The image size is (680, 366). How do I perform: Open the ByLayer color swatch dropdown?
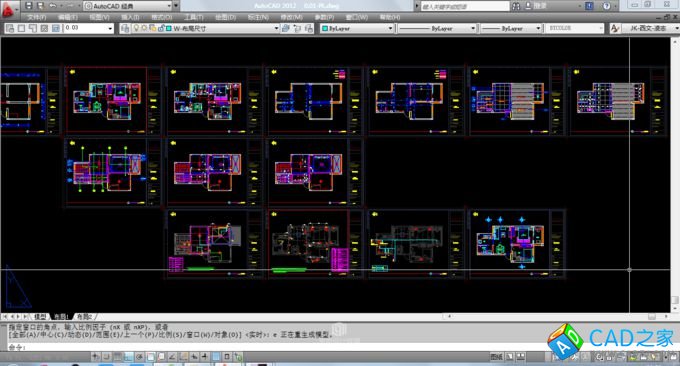coord(357,28)
